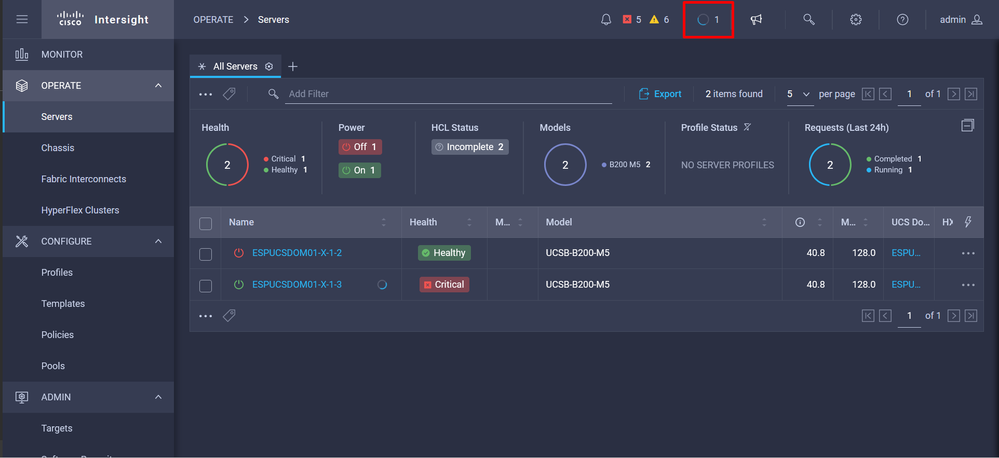Collapse the CONFIGURE sidebar section
This screenshot has width=999, height=458.
pyautogui.click(x=158, y=241)
